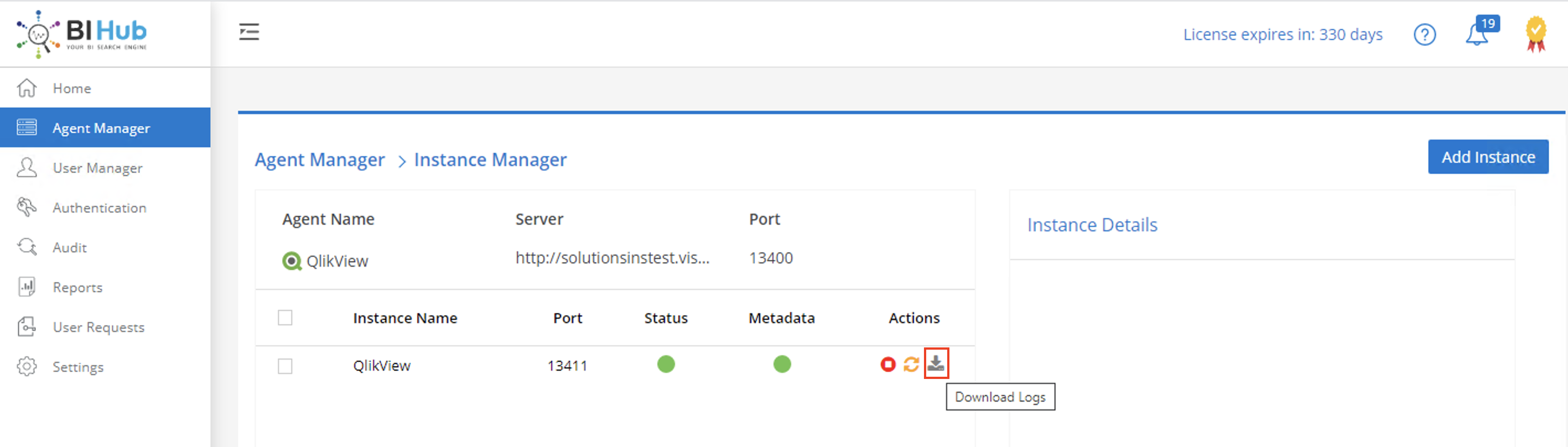
Task: Click the Server column label
Action: pyautogui.click(x=539, y=219)
